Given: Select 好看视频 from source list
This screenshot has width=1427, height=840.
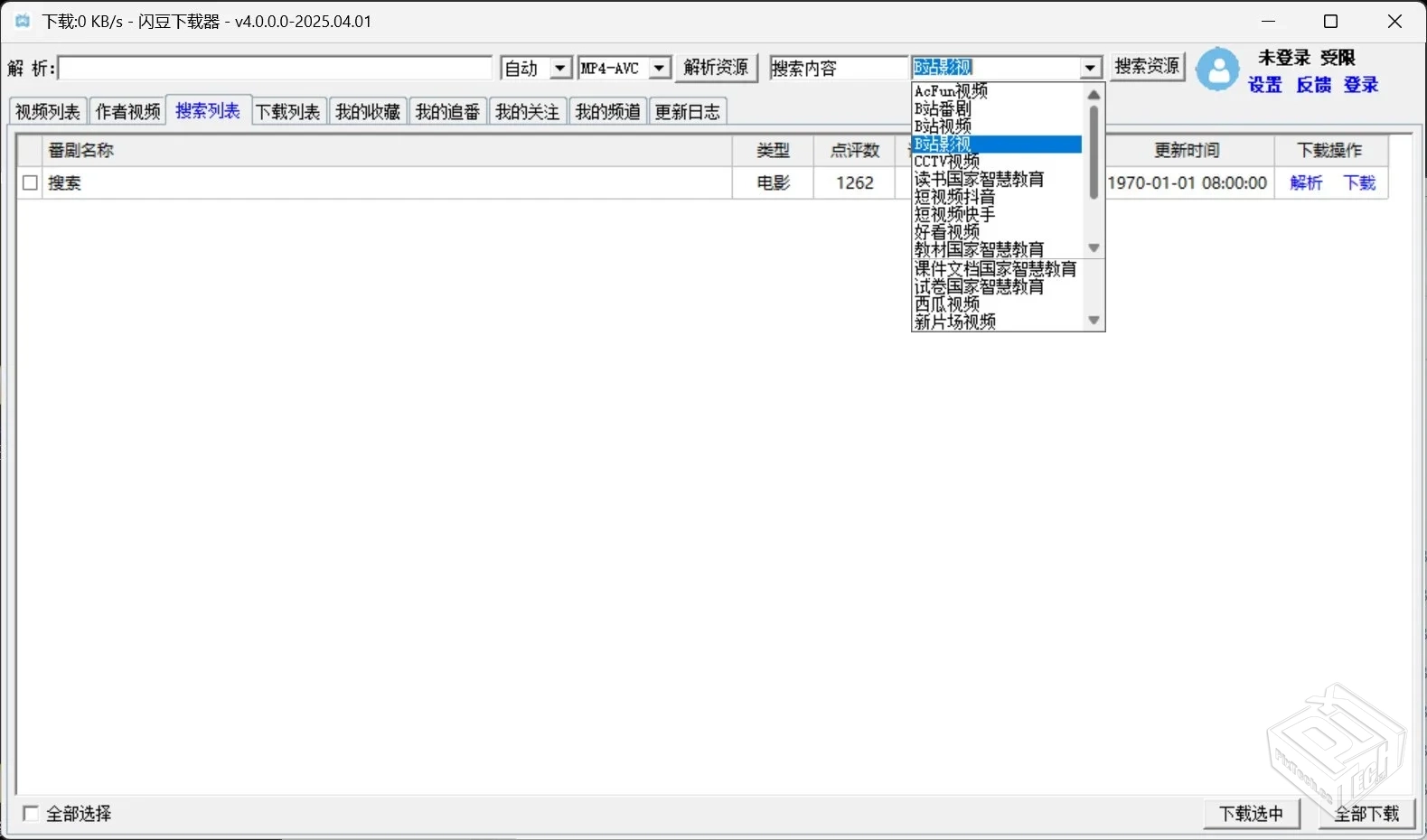Looking at the screenshot, I should 946,232.
